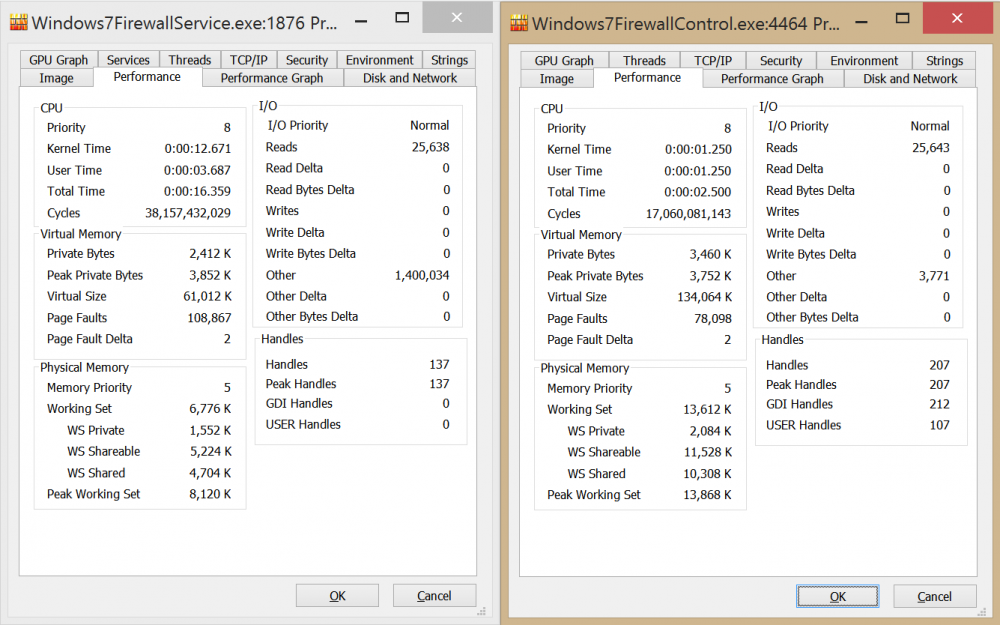
Task: Dismiss FirewallControl window with Cancel
Action: pyautogui.click(x=934, y=597)
